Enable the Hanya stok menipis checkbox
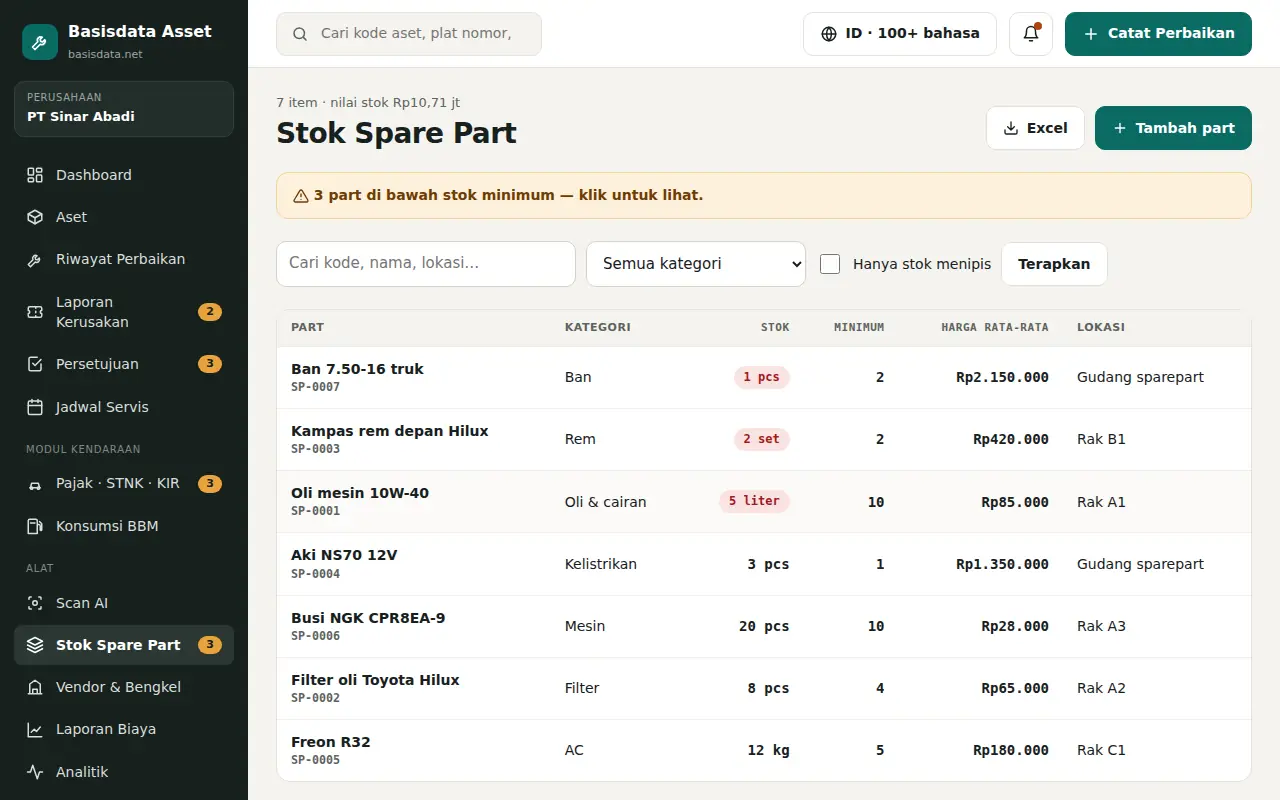 (x=830, y=264)
